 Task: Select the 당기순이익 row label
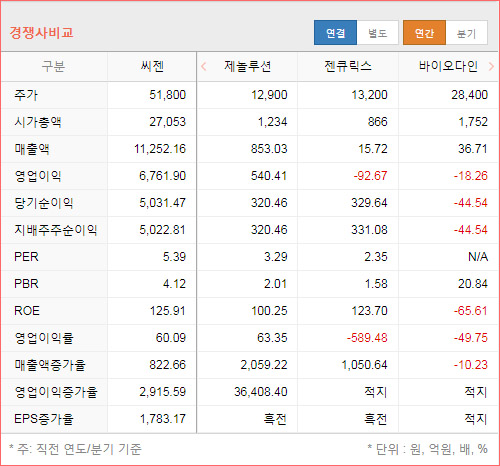click(44, 203)
